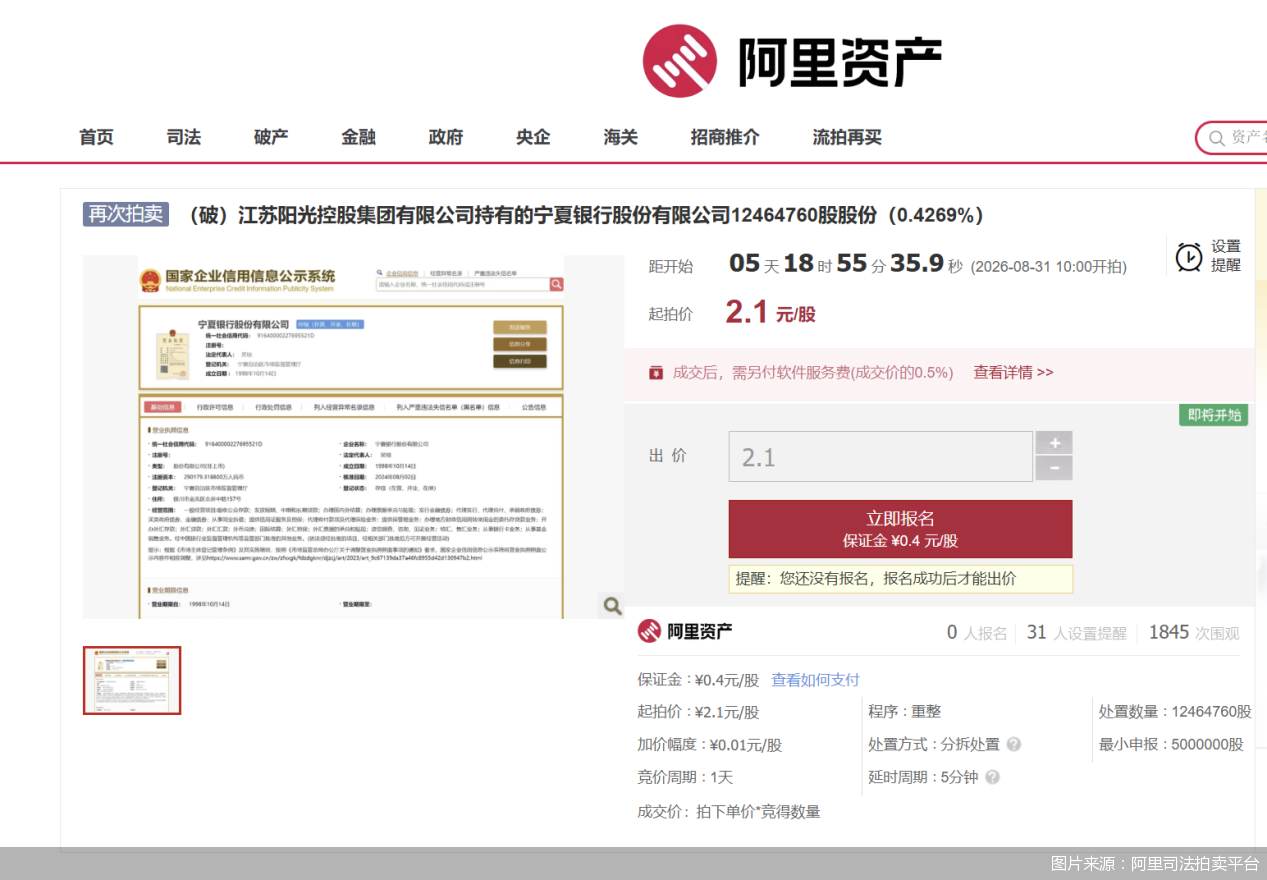The image size is (1267, 880).
Task: Open 查看如何支付 link
Action: click(815, 679)
